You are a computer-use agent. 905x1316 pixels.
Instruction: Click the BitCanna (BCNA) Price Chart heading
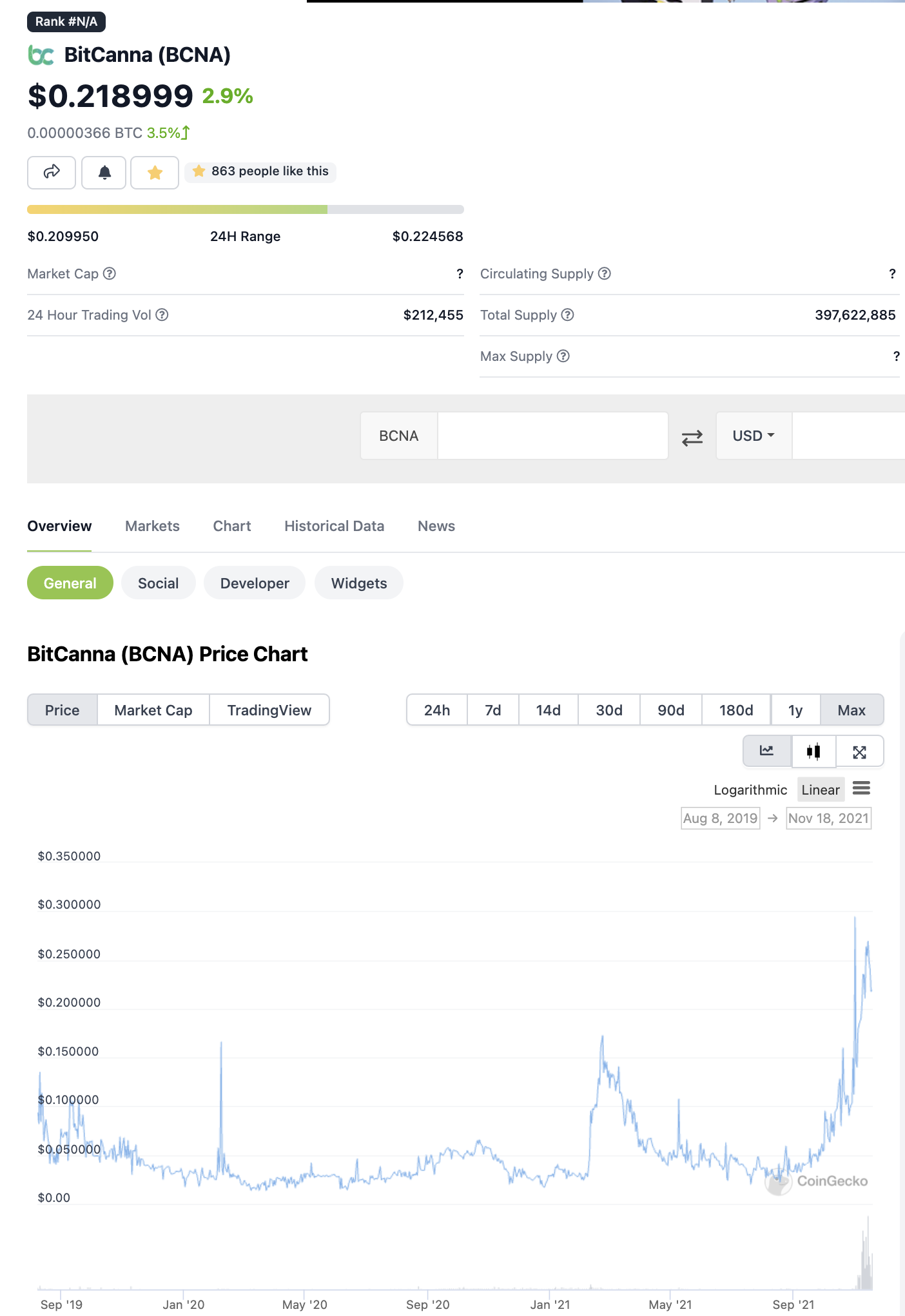tap(168, 654)
